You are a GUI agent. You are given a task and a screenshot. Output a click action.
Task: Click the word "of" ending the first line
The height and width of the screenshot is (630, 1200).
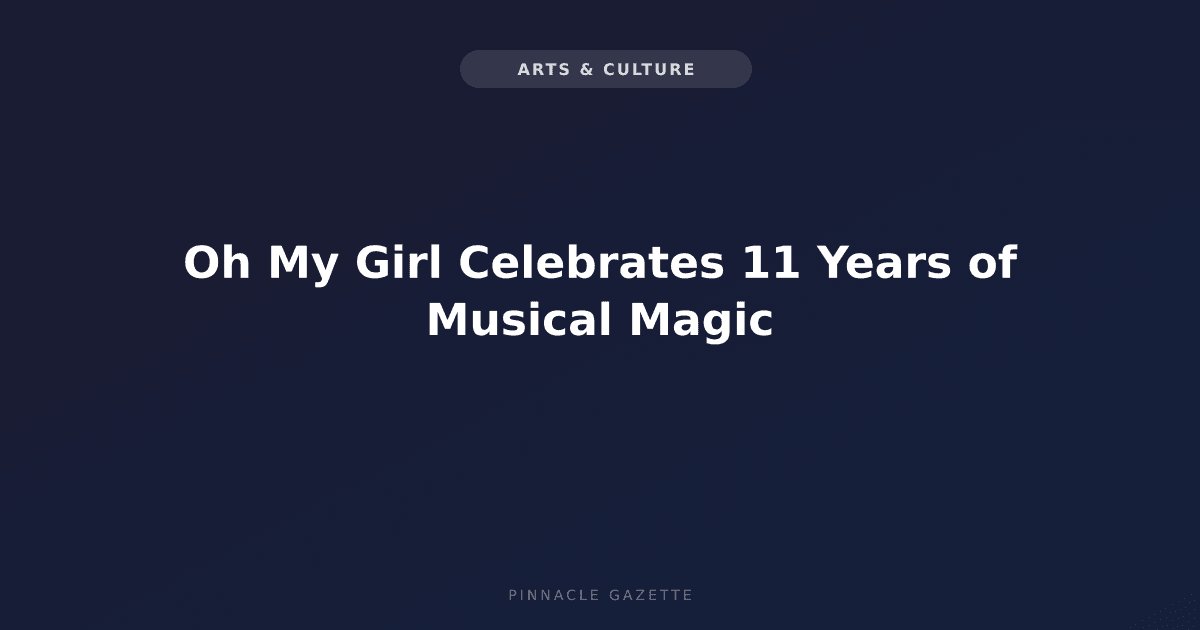(x=987, y=264)
